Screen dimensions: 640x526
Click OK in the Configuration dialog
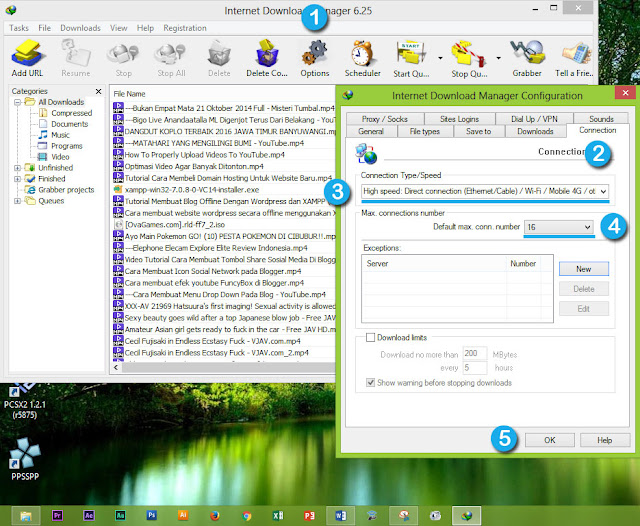click(x=550, y=440)
